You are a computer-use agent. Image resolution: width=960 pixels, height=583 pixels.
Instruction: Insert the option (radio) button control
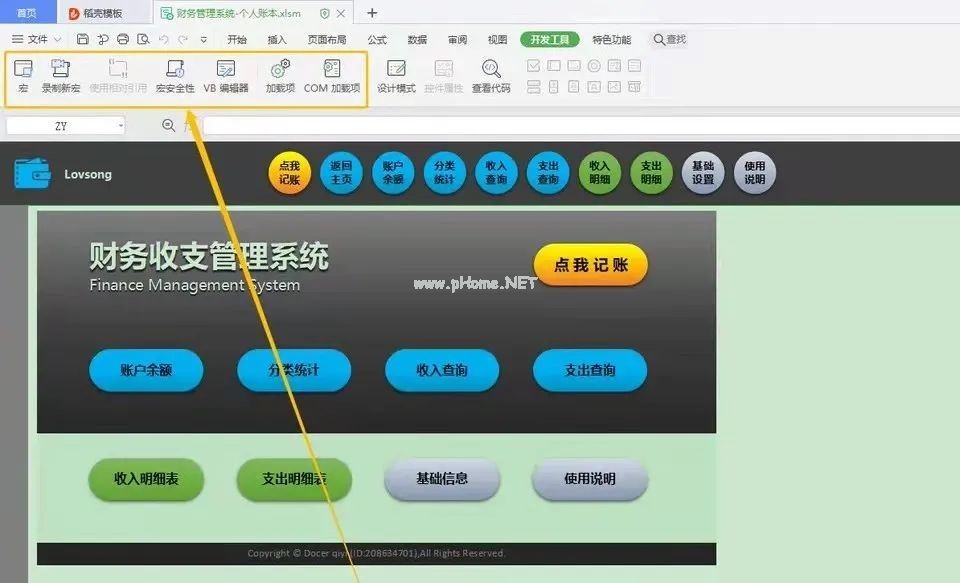594,66
